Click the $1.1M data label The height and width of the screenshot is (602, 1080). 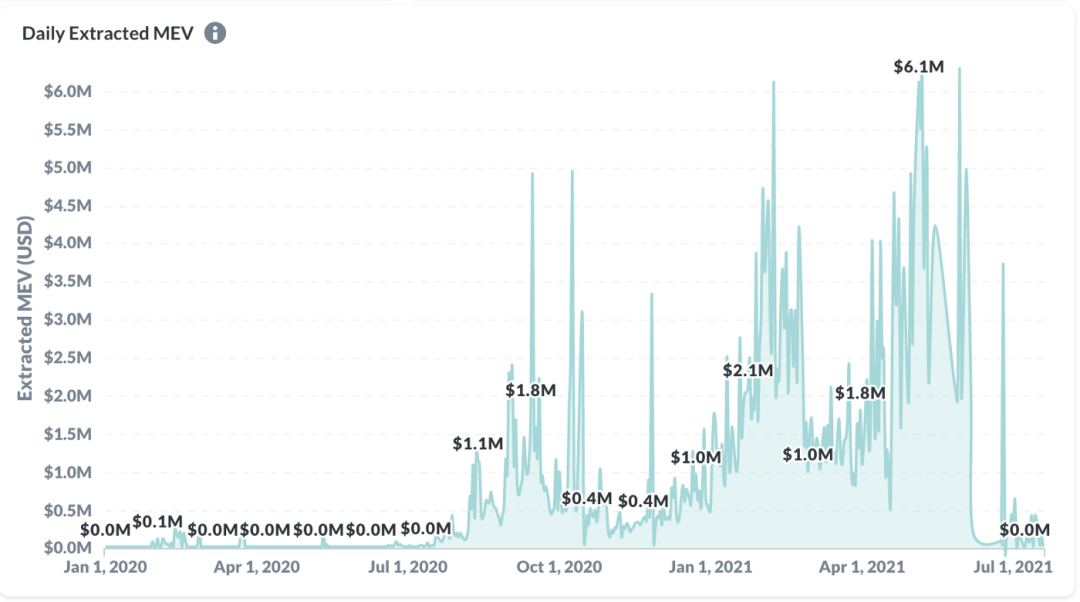click(x=477, y=444)
